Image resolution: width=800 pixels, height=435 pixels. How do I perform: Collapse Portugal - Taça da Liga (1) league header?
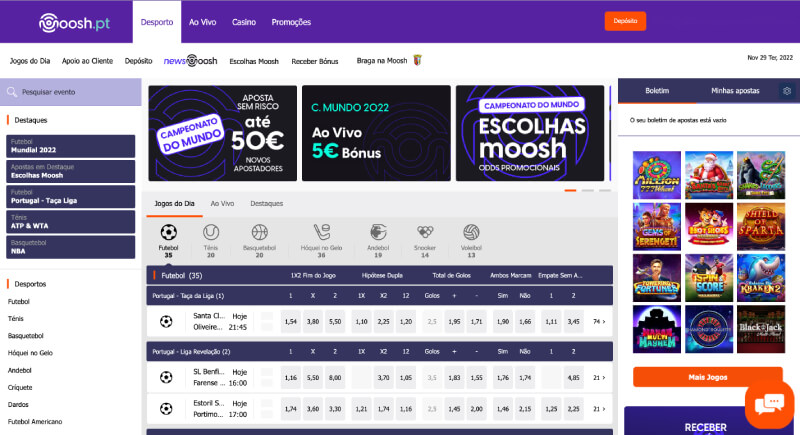click(380, 296)
